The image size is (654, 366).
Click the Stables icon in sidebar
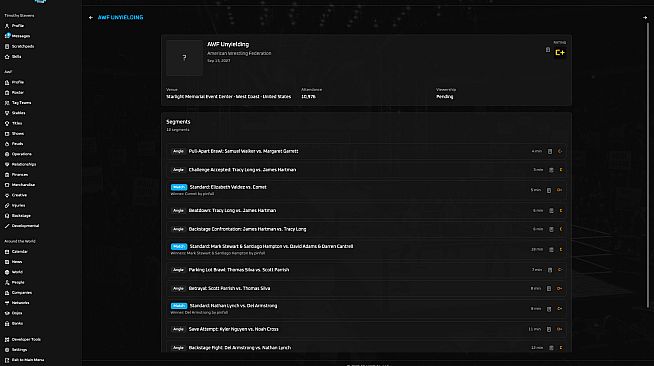click(7, 113)
